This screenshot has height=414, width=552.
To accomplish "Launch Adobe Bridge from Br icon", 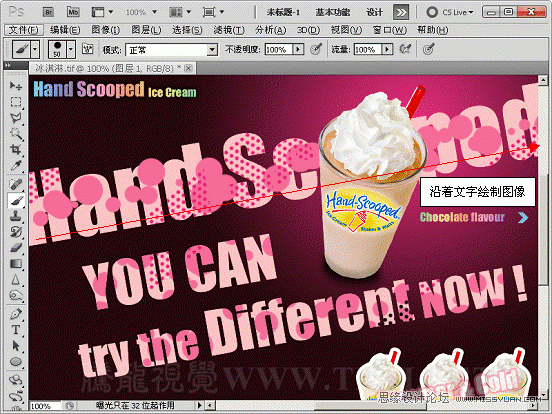I will [x=49, y=12].
